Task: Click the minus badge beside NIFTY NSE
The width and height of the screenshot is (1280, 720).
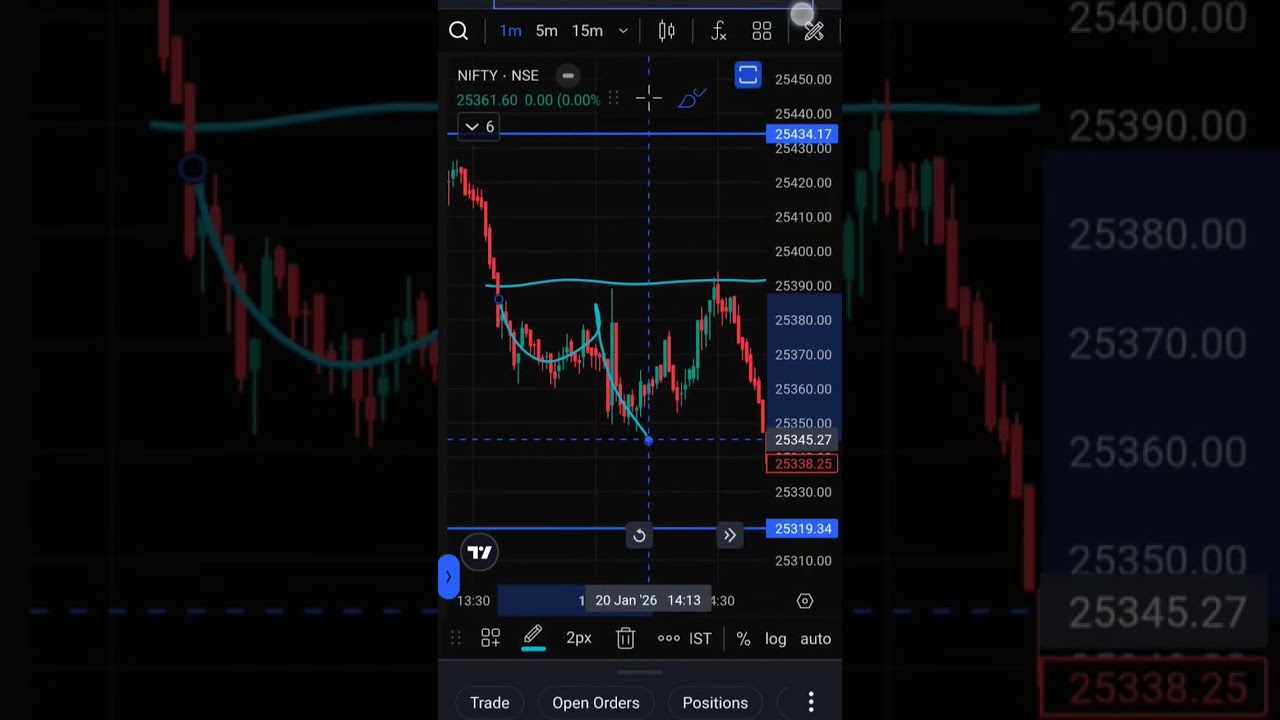Action: tap(567, 75)
